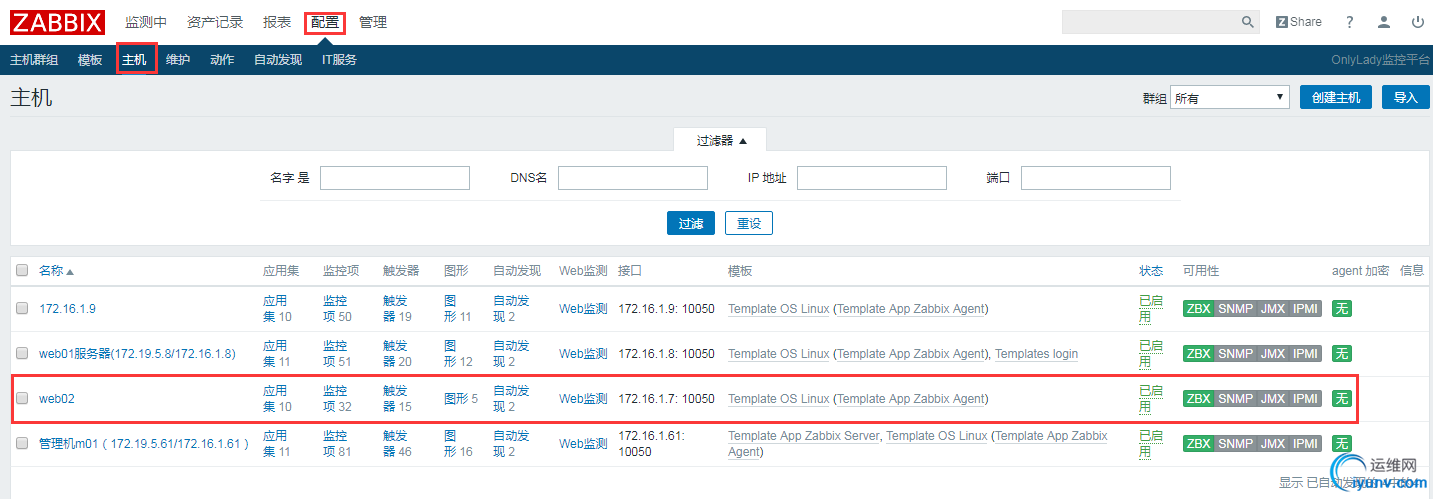
Task: Go to 维护 submenu
Action: (178, 60)
